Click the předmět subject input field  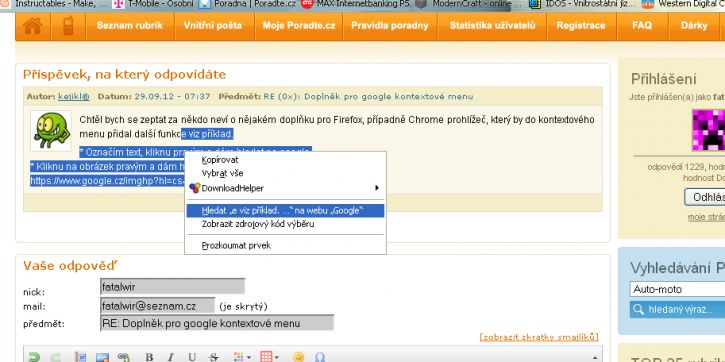pos(217,323)
